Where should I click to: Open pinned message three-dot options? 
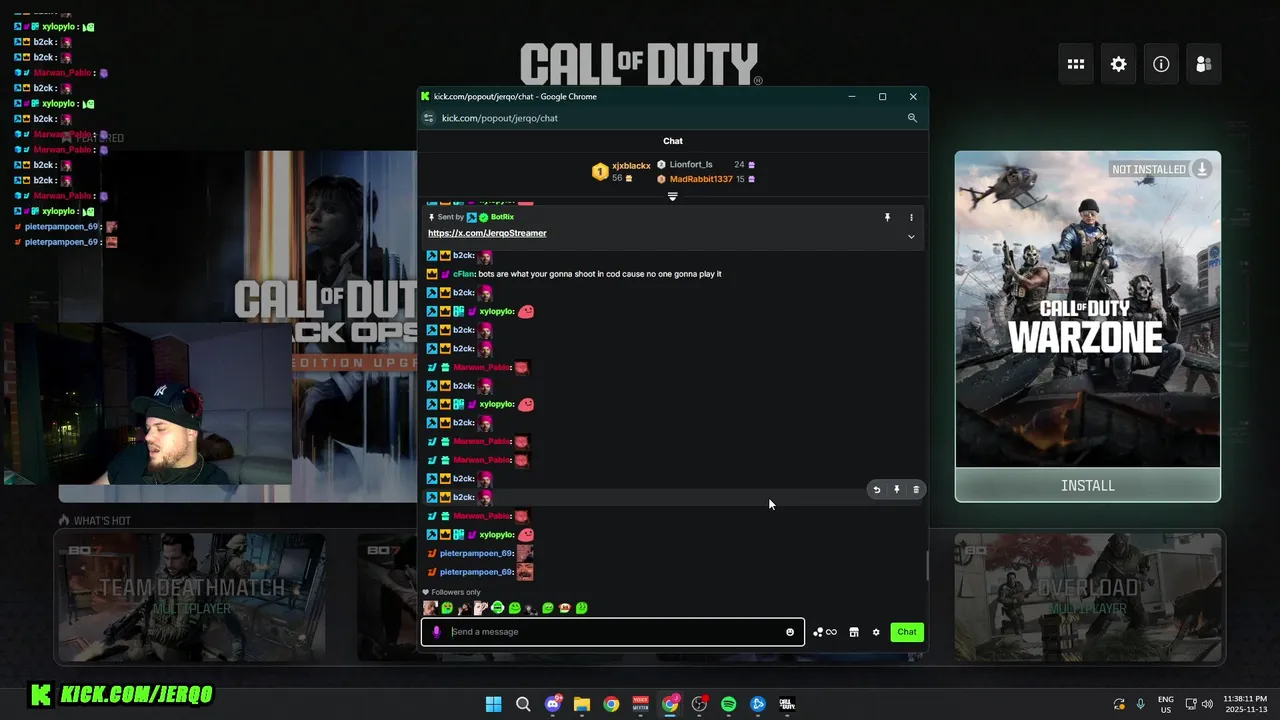click(911, 217)
